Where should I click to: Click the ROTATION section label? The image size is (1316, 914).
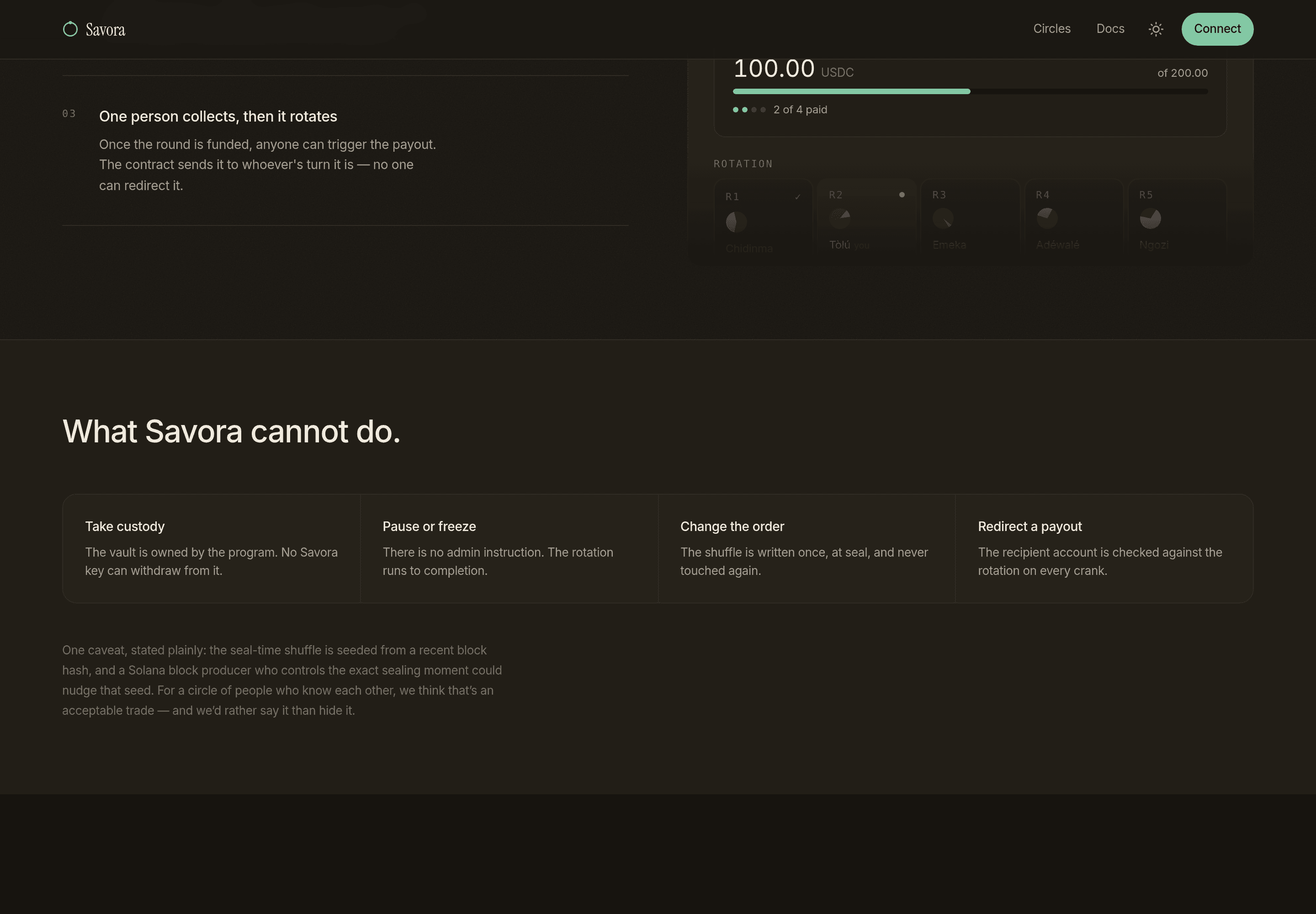pyautogui.click(x=743, y=165)
